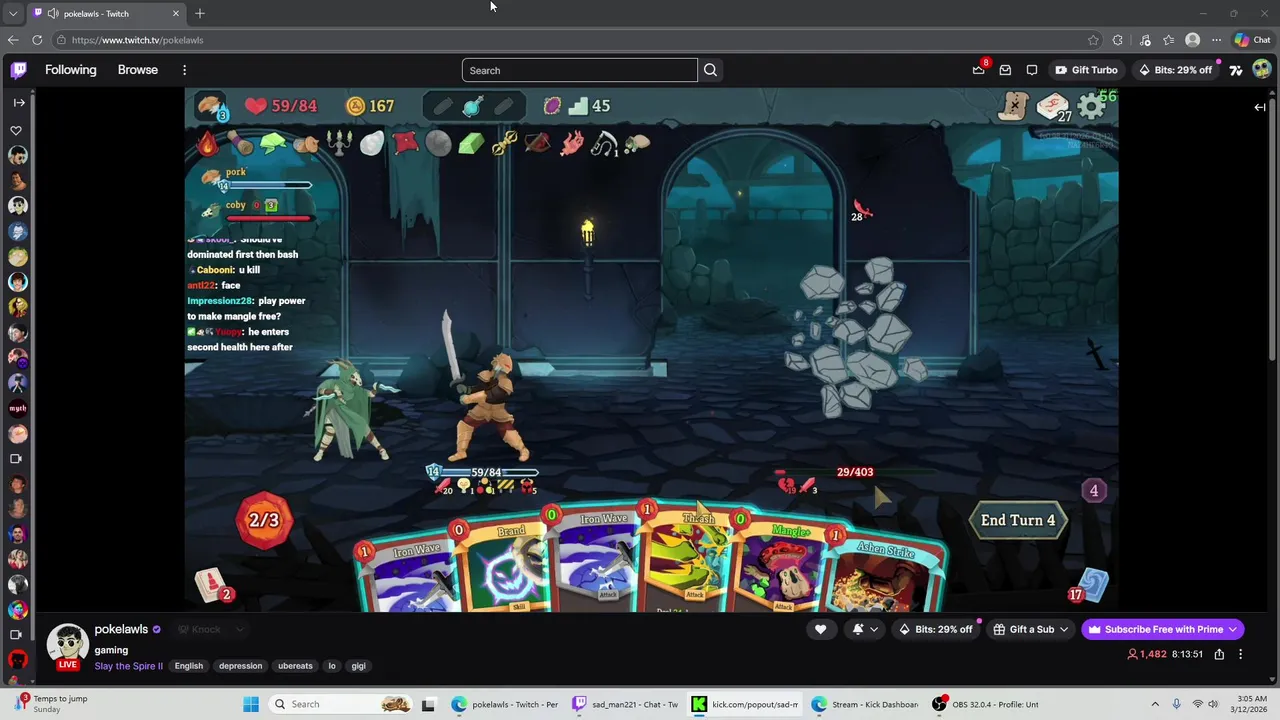Open the Prime Loot crown icon
Viewport: 1280px width, 720px height.
pos(978,70)
